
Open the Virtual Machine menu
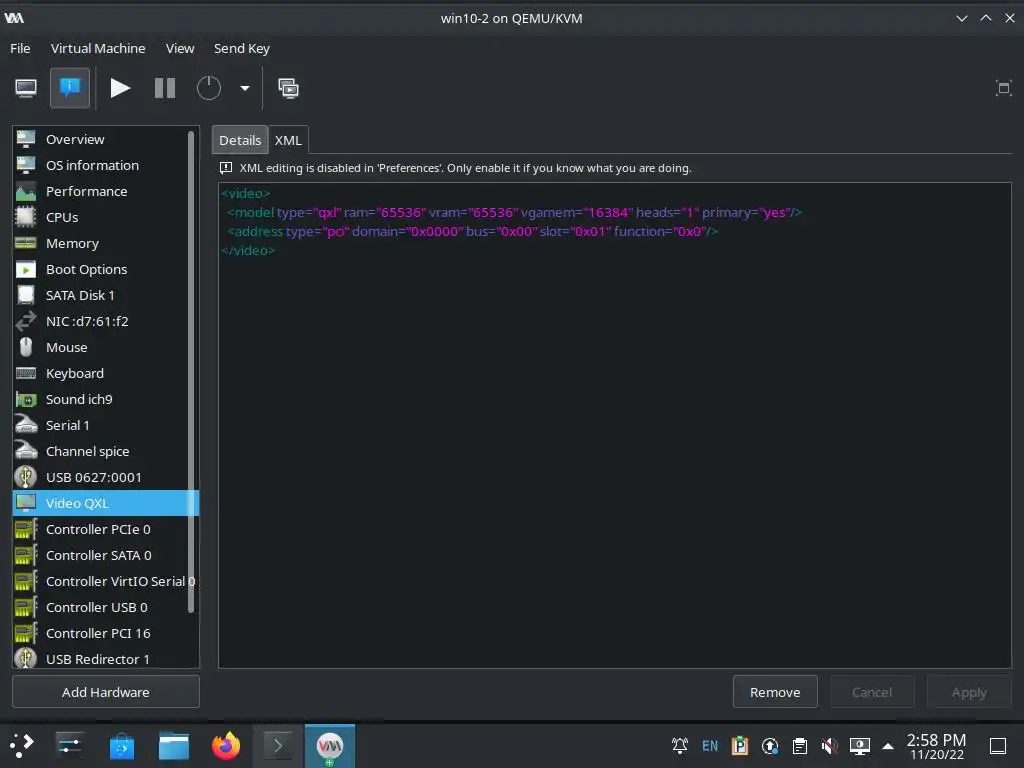98,48
